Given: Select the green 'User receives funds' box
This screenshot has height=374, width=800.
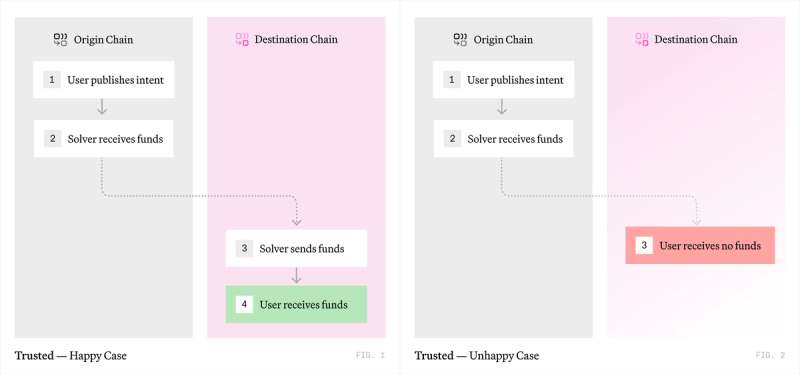Looking at the screenshot, I should point(296,305).
